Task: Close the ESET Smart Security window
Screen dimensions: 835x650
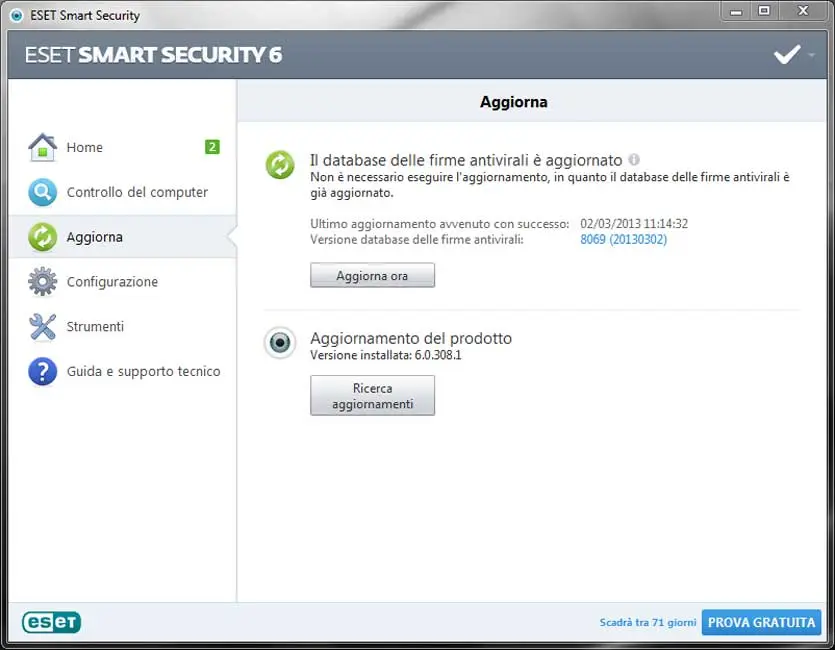Action: click(803, 11)
